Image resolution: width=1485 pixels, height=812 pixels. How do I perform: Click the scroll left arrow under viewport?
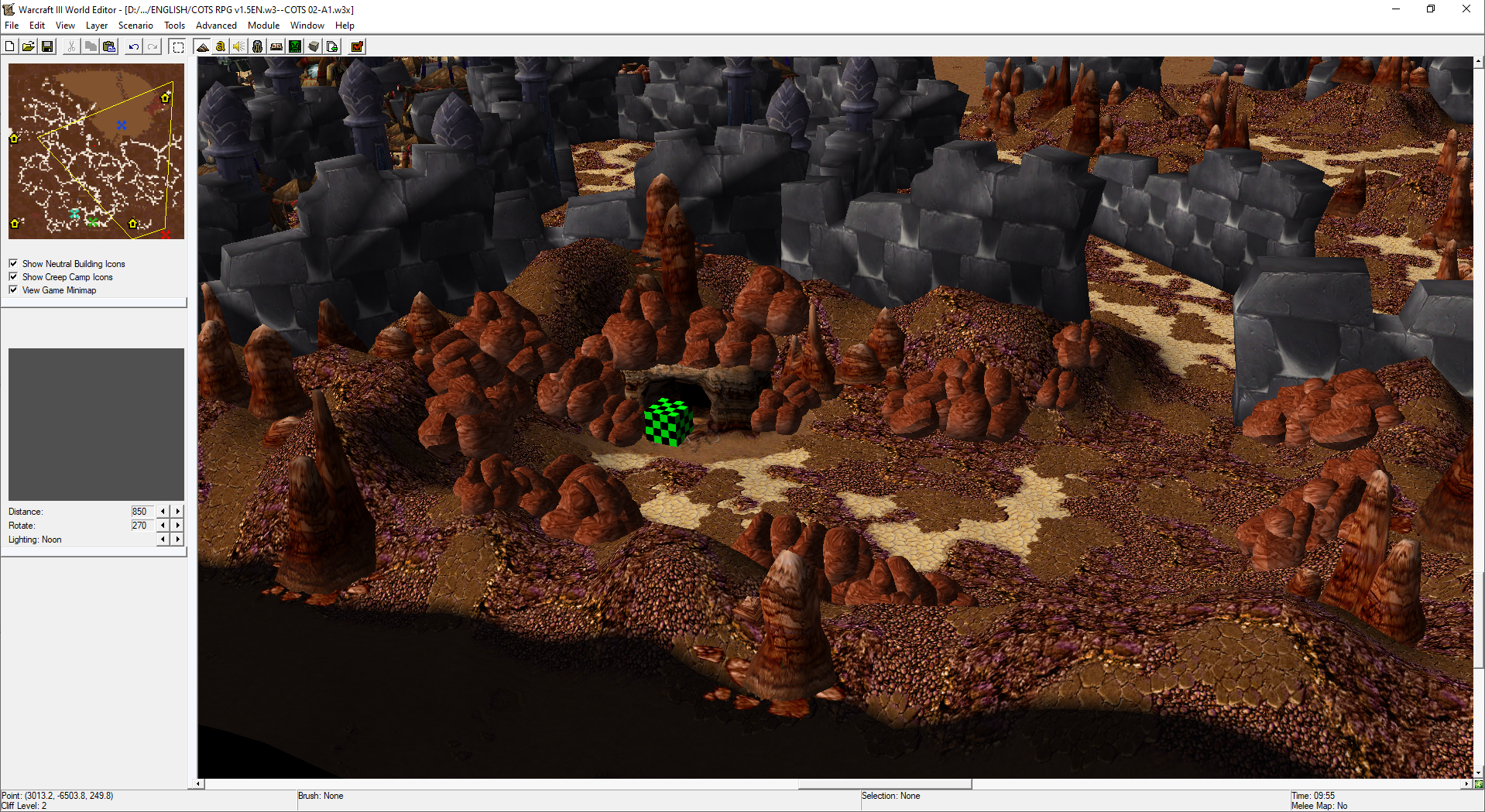[198, 783]
